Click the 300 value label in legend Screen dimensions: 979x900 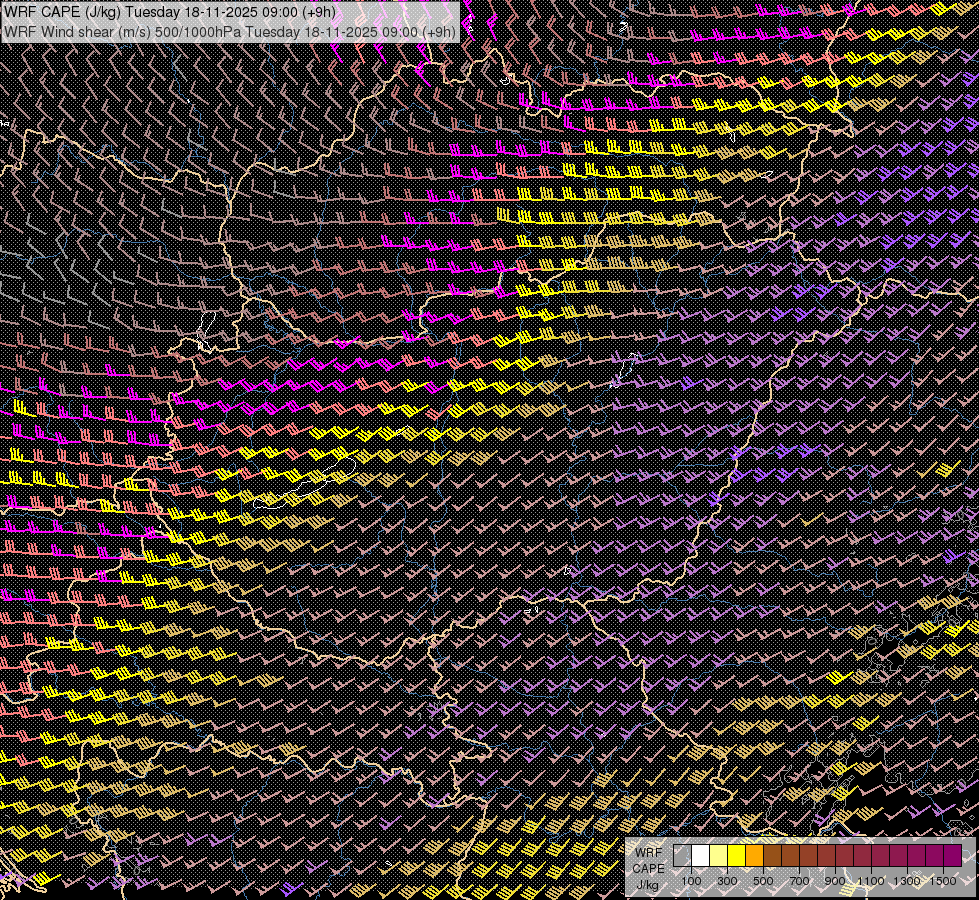[x=727, y=881]
